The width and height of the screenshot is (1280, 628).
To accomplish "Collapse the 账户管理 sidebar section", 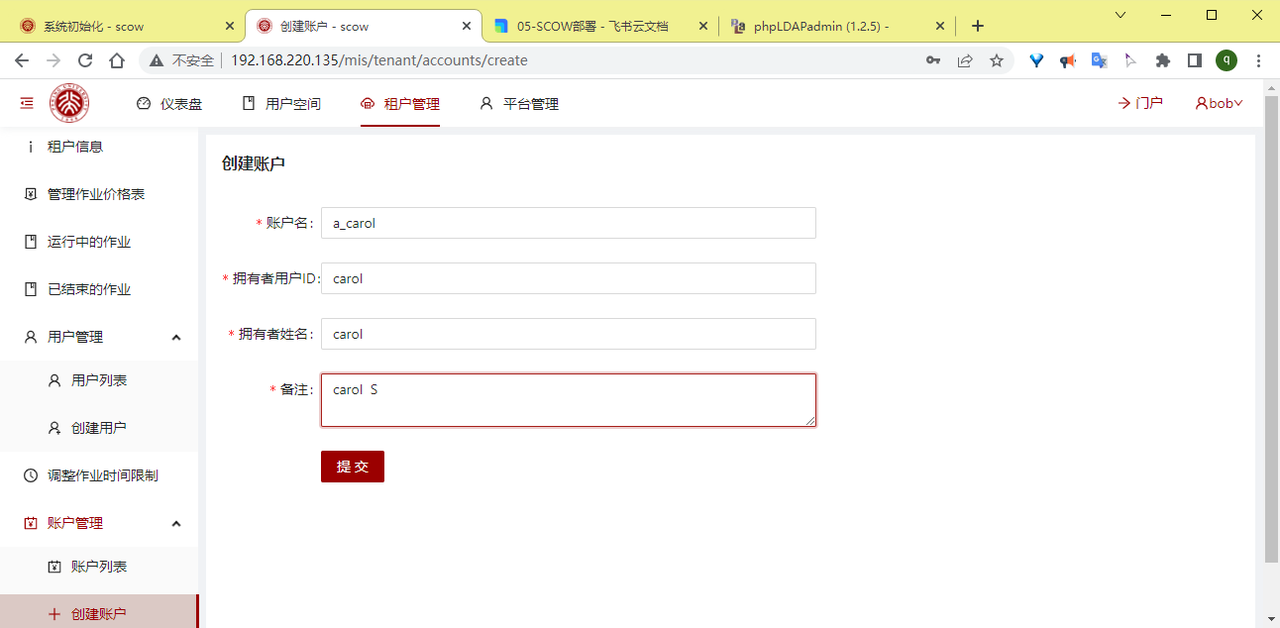I will click(176, 523).
